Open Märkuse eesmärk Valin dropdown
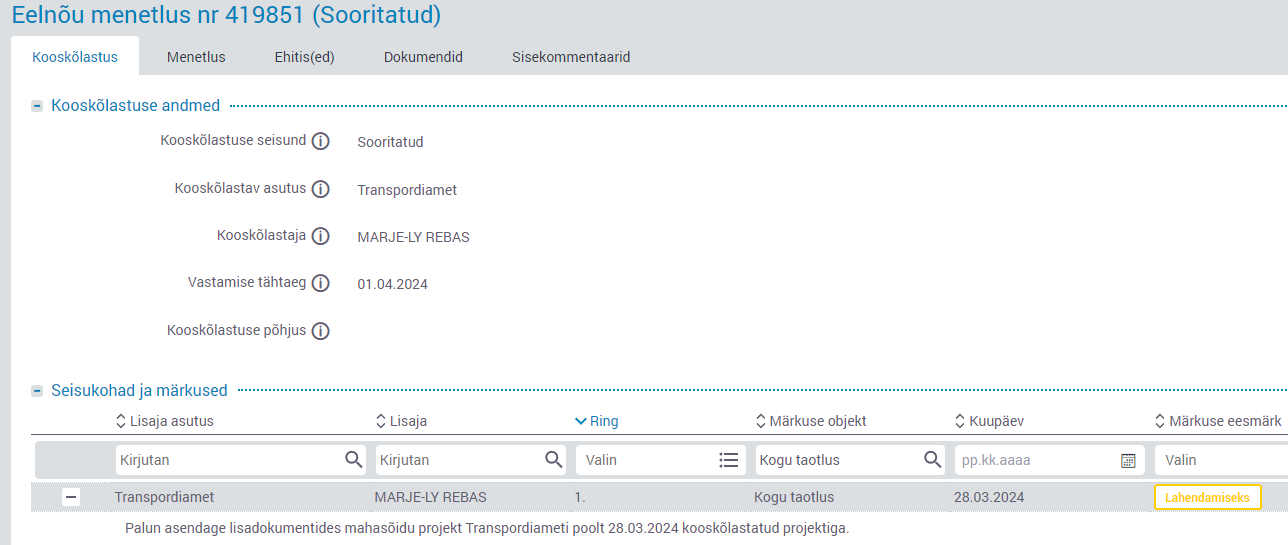Screen dimensions: 1288x545 click(1221, 460)
